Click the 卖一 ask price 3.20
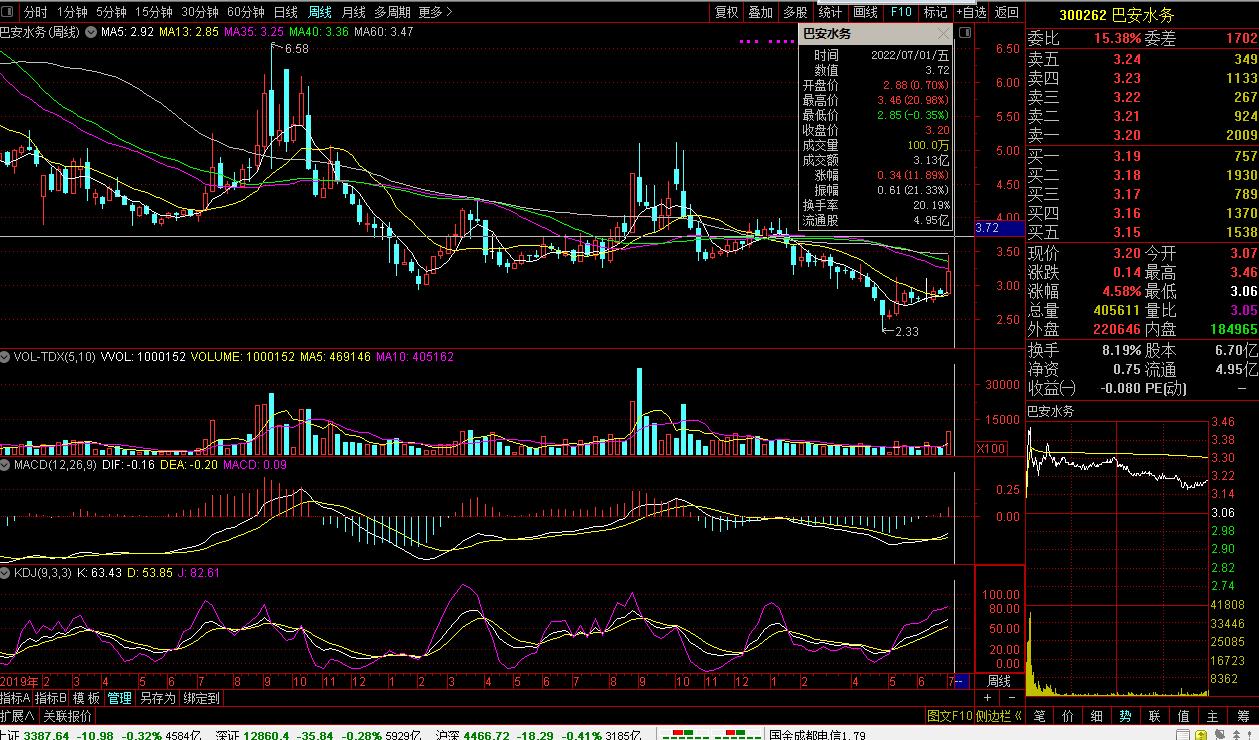1259x740 pixels. coord(1127,136)
